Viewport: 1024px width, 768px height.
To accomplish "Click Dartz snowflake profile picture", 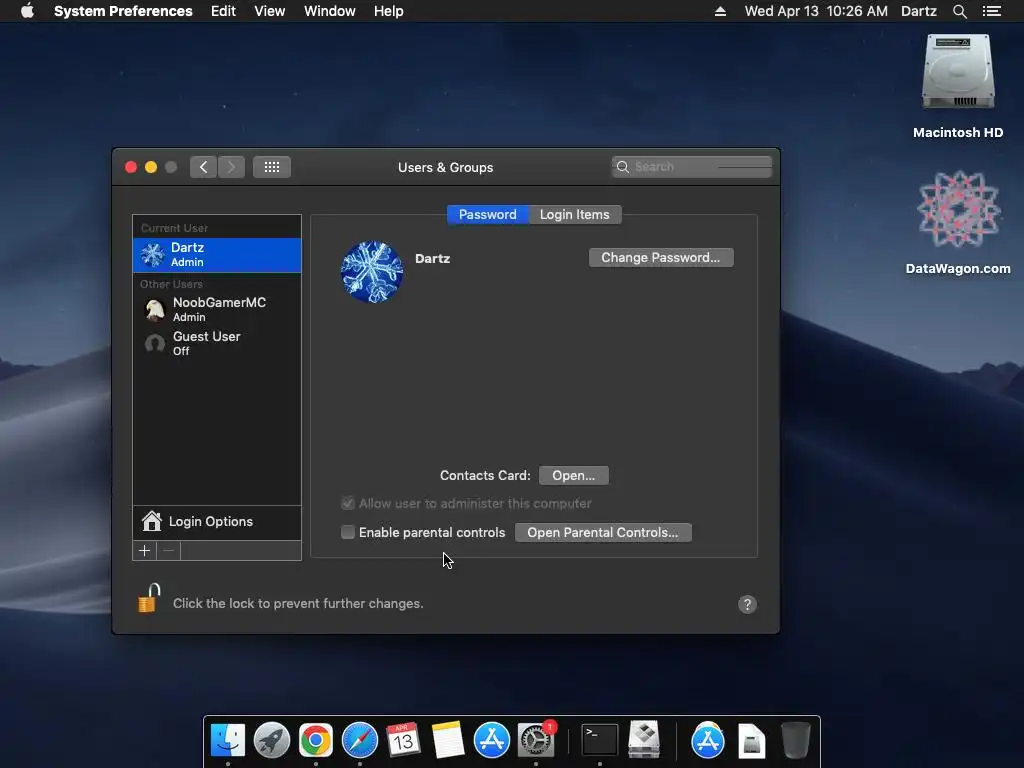I will tap(372, 272).
